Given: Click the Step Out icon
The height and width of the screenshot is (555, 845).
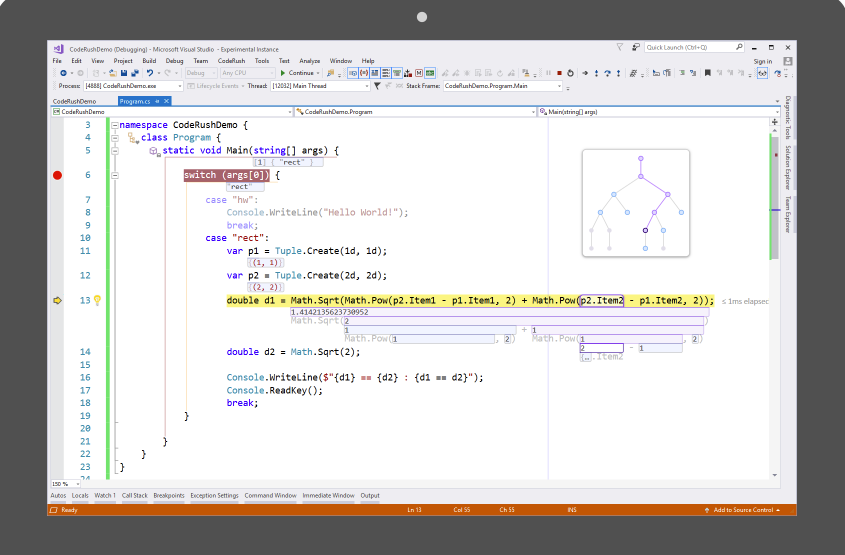Looking at the screenshot, I should click(618, 73).
